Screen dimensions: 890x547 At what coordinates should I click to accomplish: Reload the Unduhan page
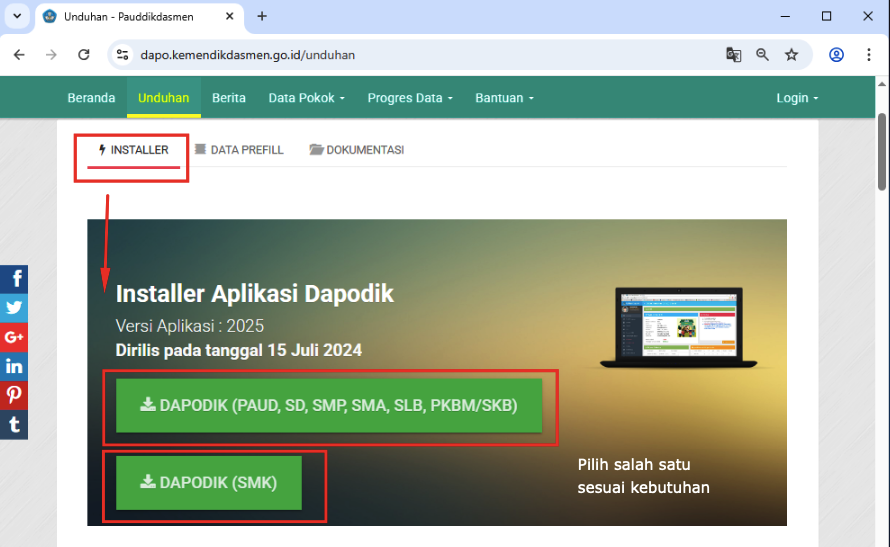83,55
